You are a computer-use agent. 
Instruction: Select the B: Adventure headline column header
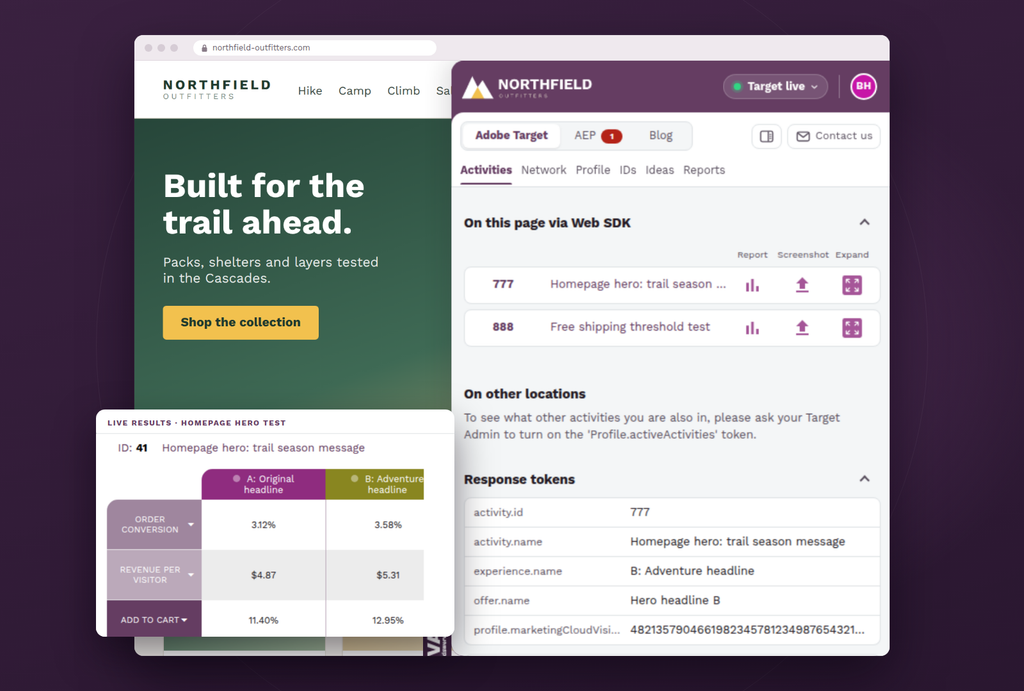375,484
